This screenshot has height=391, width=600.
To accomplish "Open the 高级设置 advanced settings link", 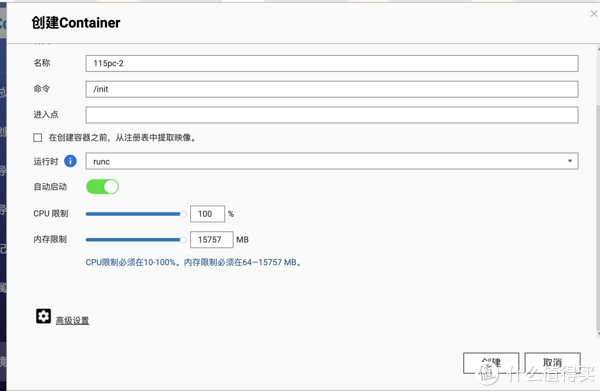I will tap(72, 320).
